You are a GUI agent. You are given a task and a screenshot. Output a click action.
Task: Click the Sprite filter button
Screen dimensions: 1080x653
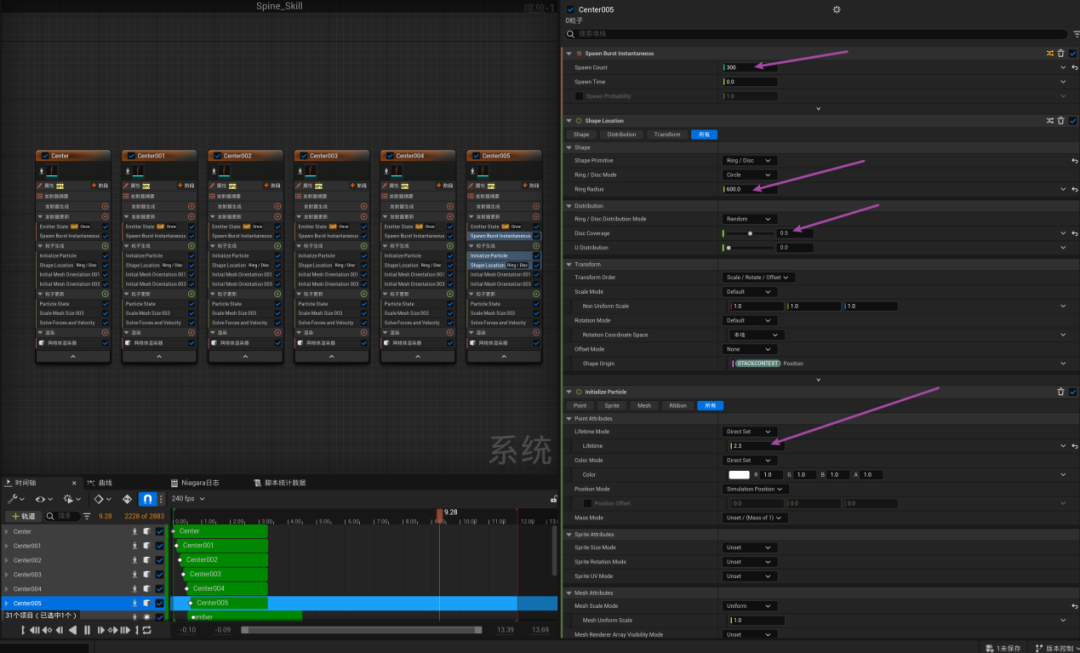tap(612, 406)
